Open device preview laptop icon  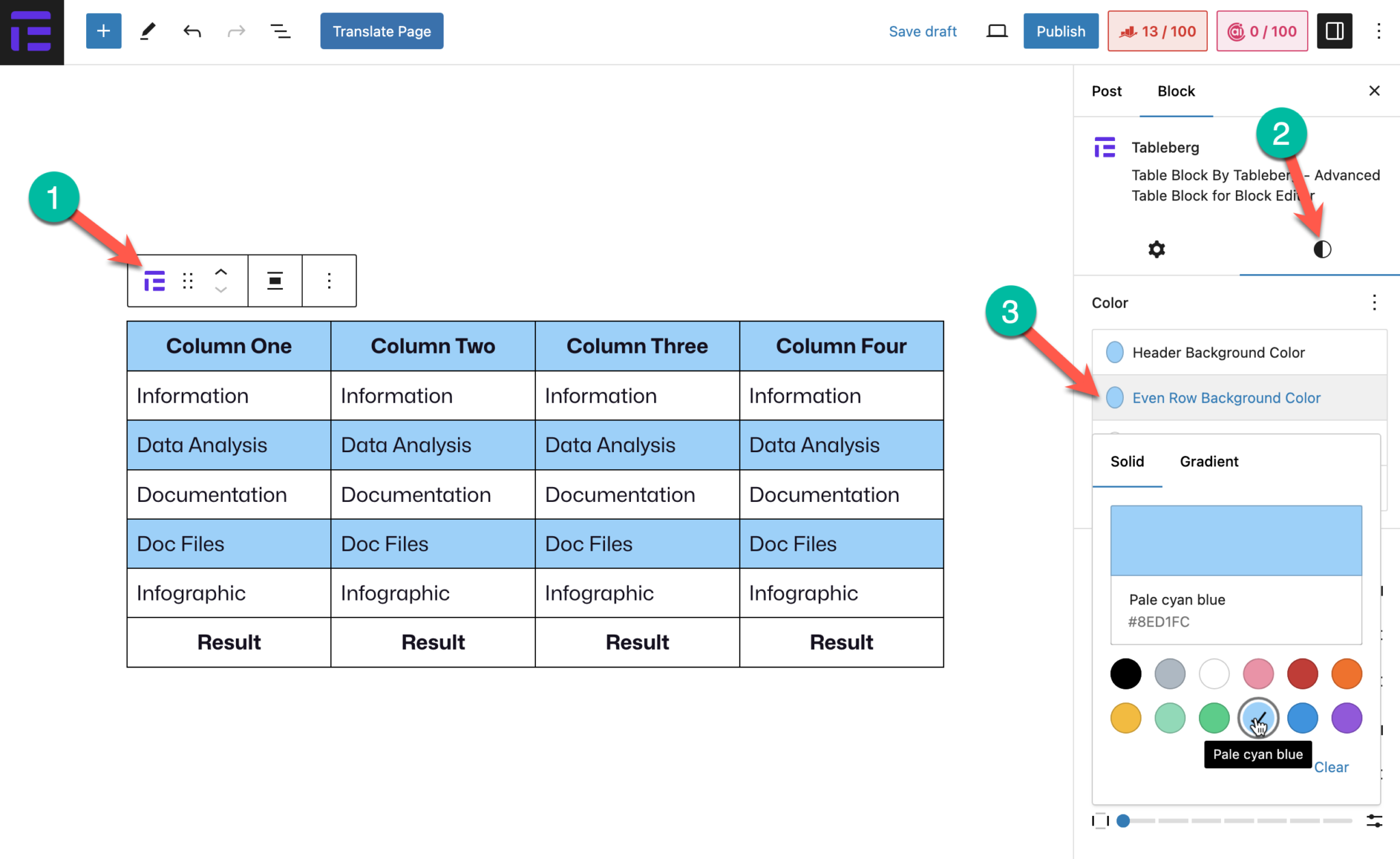[997, 31]
